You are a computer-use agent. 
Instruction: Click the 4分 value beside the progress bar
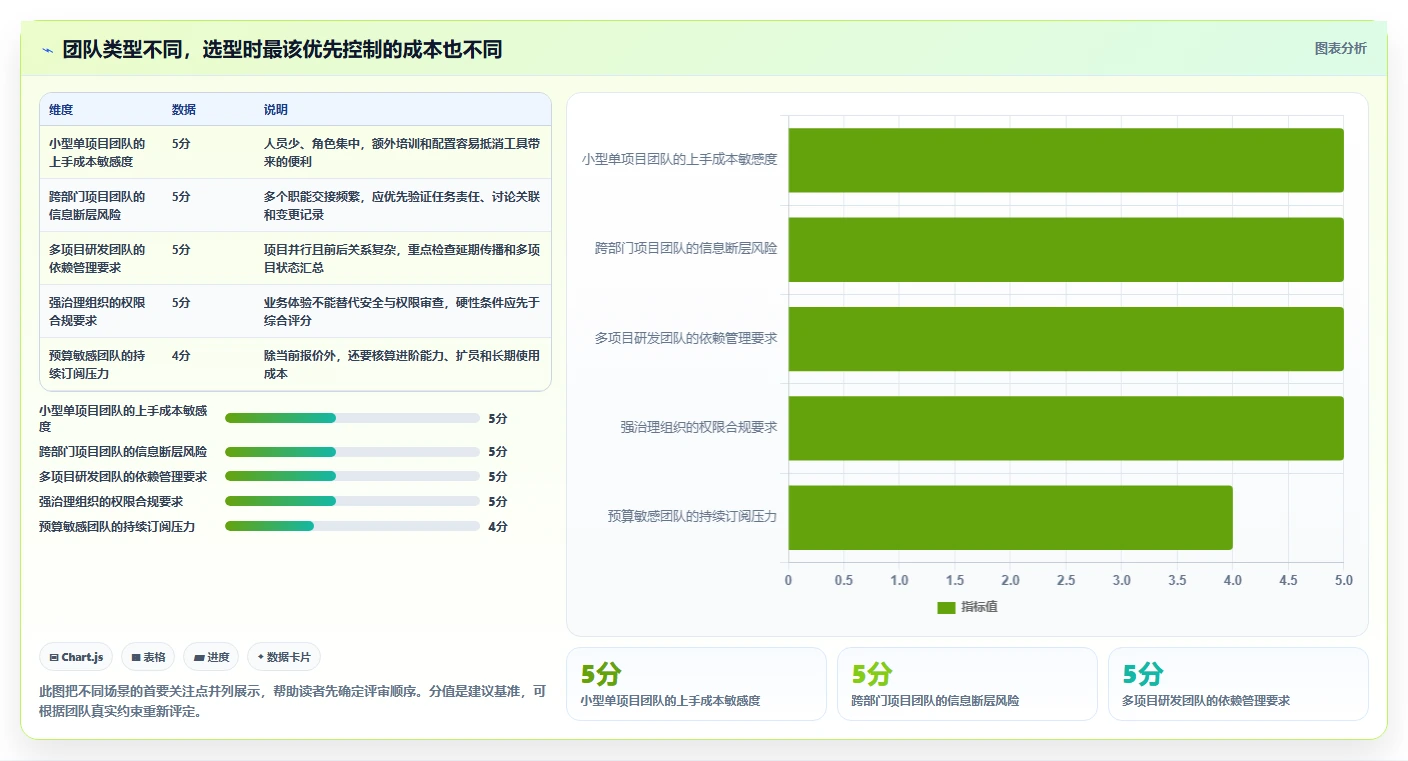click(498, 527)
